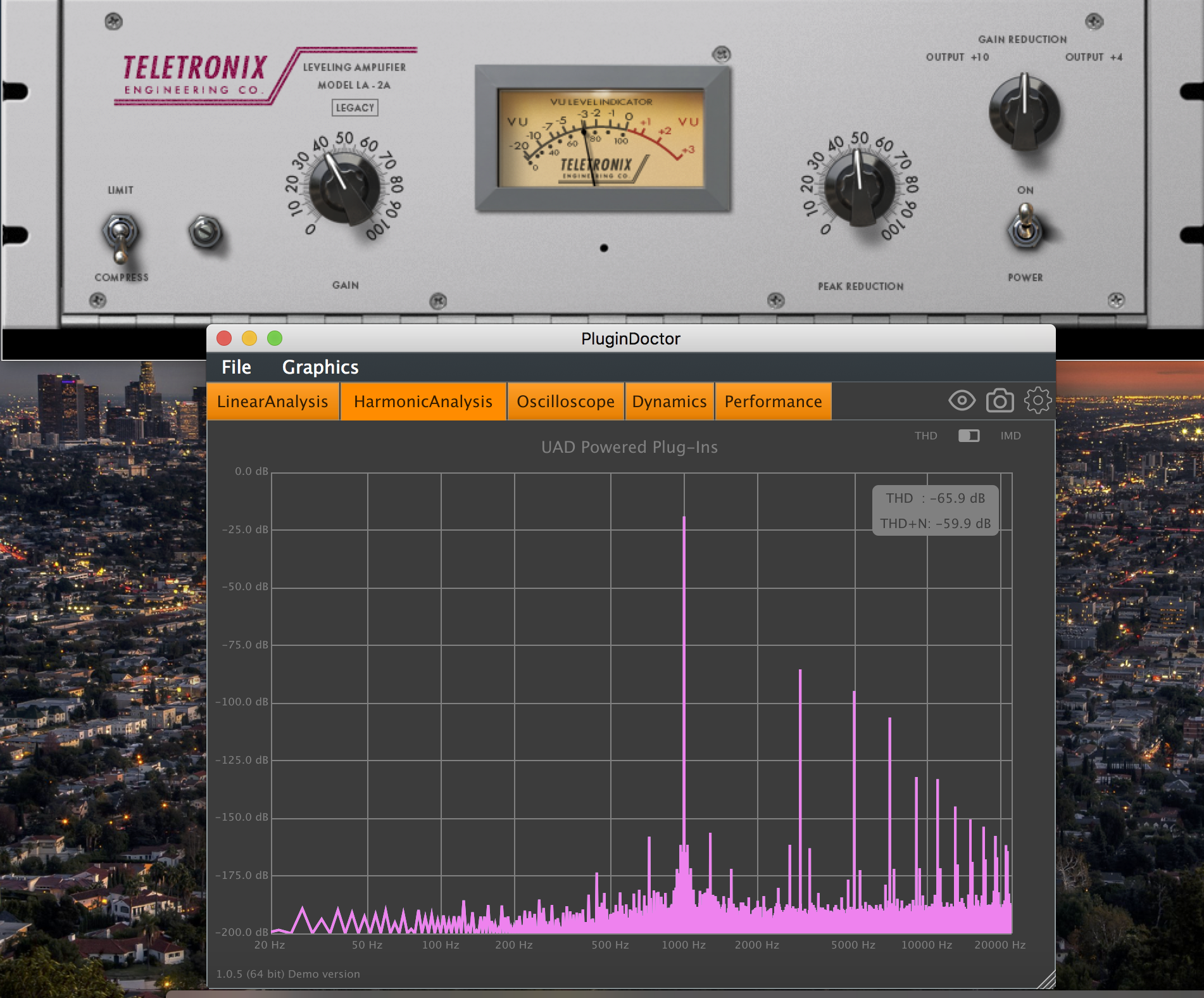Take a snapshot with the camera icon
Viewport: 1204px width, 998px height.
1000,400
